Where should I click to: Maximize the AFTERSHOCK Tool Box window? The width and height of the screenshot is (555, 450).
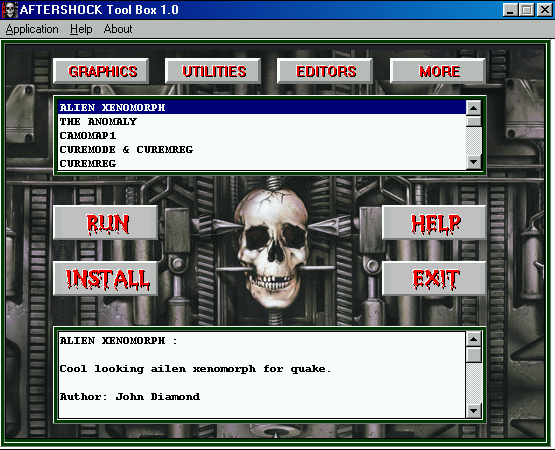point(526,10)
